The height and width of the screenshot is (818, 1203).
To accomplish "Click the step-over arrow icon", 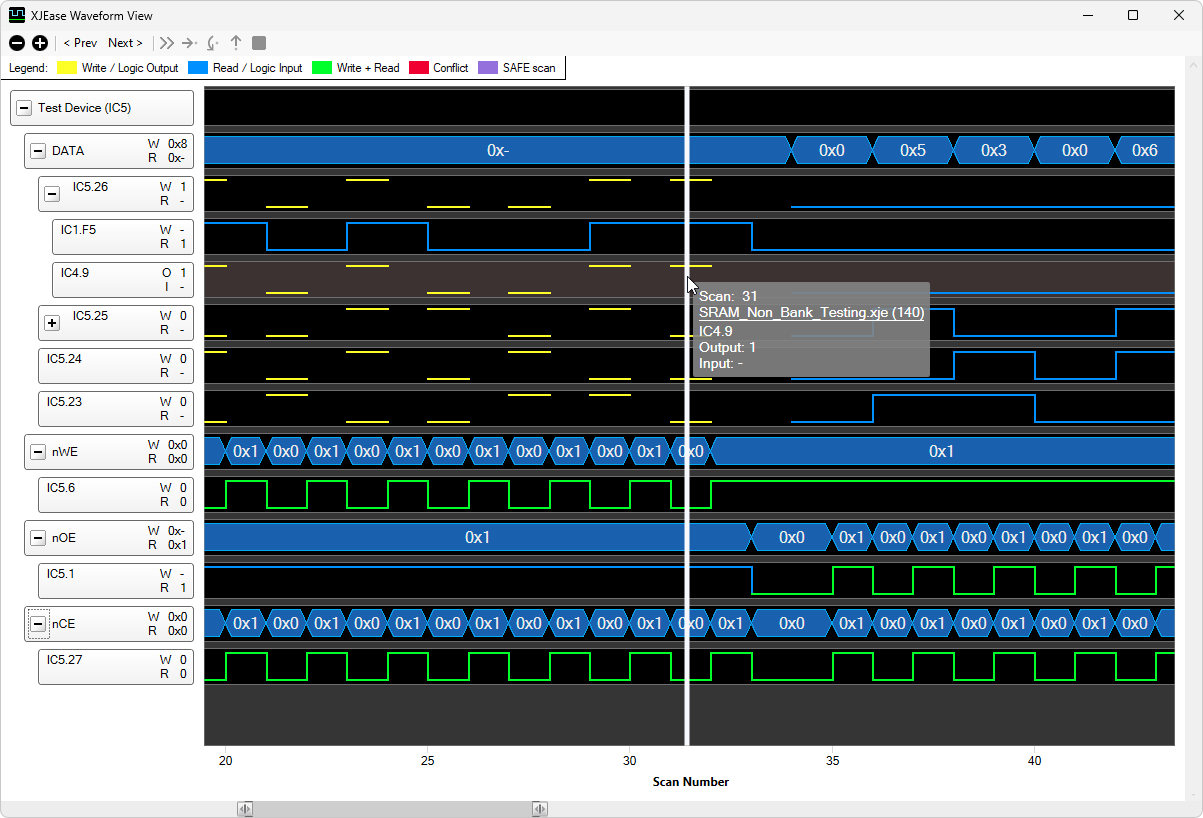I will (x=189, y=43).
